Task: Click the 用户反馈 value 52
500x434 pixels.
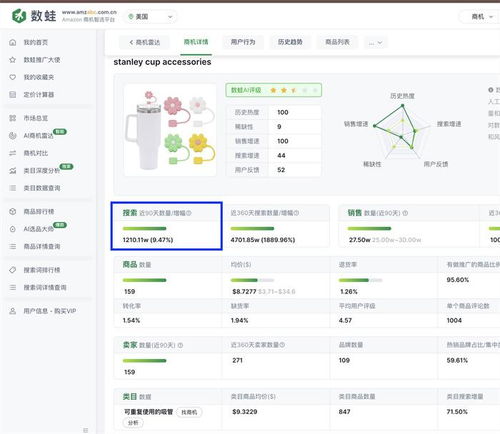Action: (281, 170)
